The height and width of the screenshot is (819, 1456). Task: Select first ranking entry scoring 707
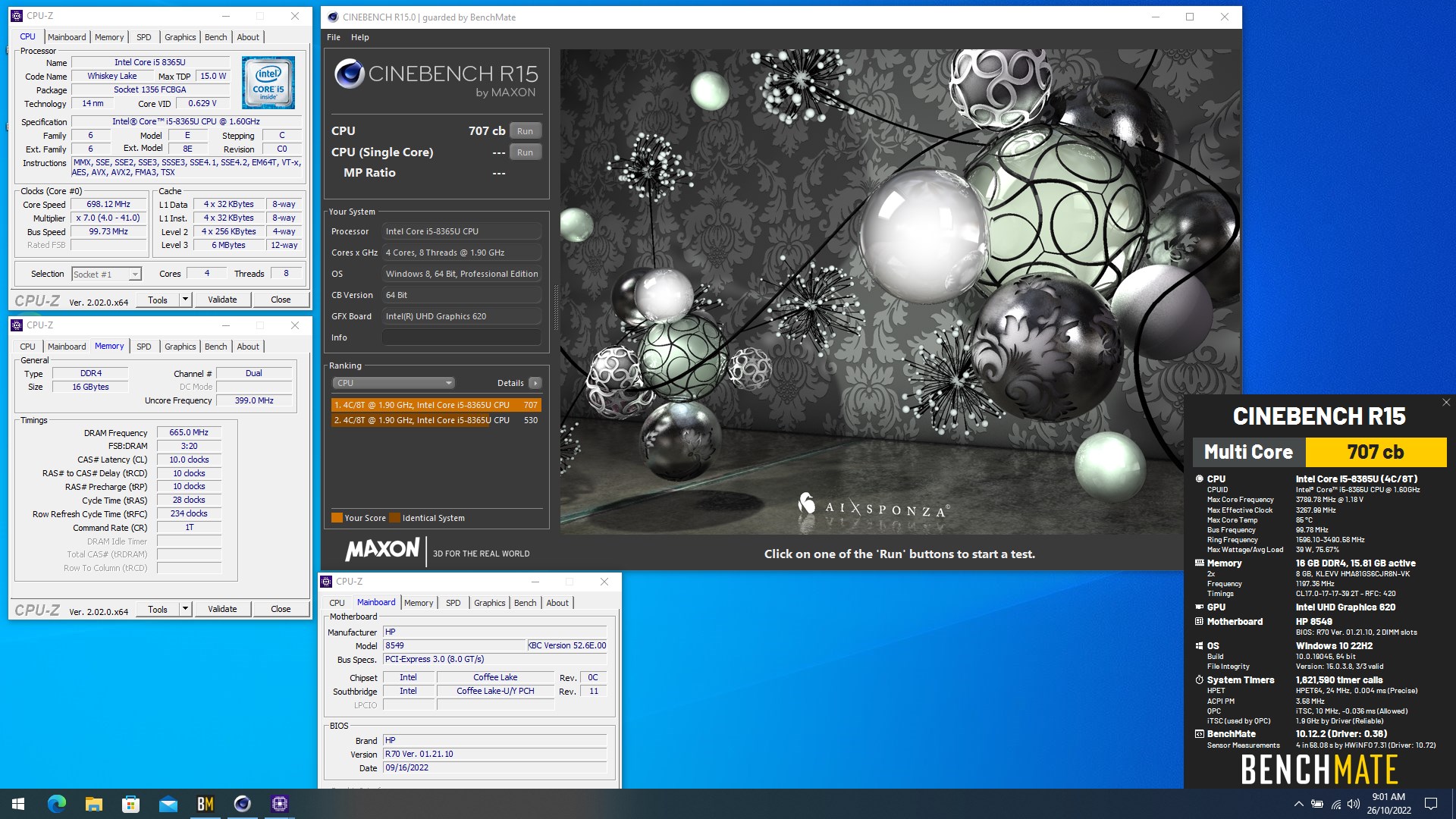click(x=436, y=405)
